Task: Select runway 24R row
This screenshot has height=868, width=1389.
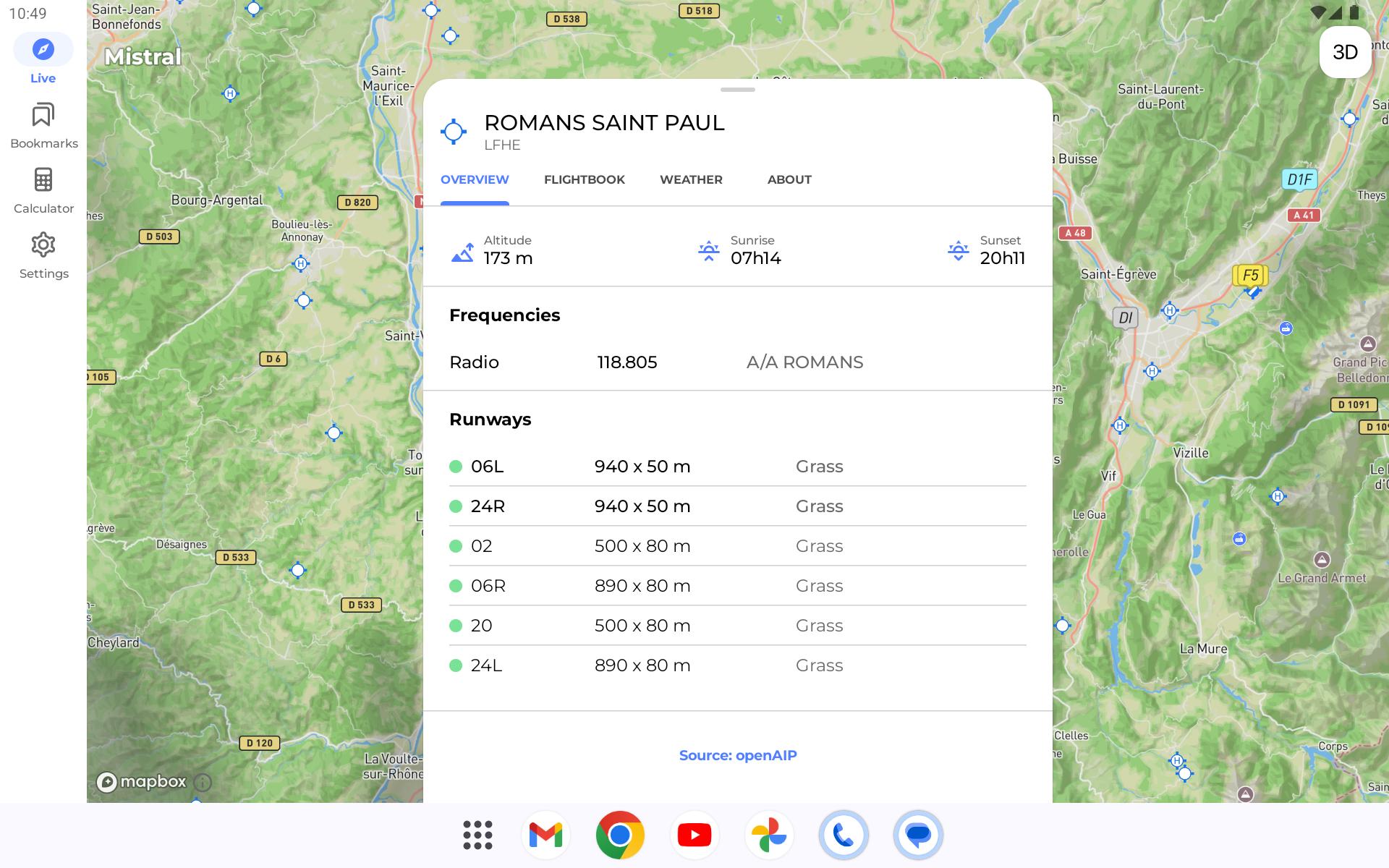Action: [x=738, y=506]
